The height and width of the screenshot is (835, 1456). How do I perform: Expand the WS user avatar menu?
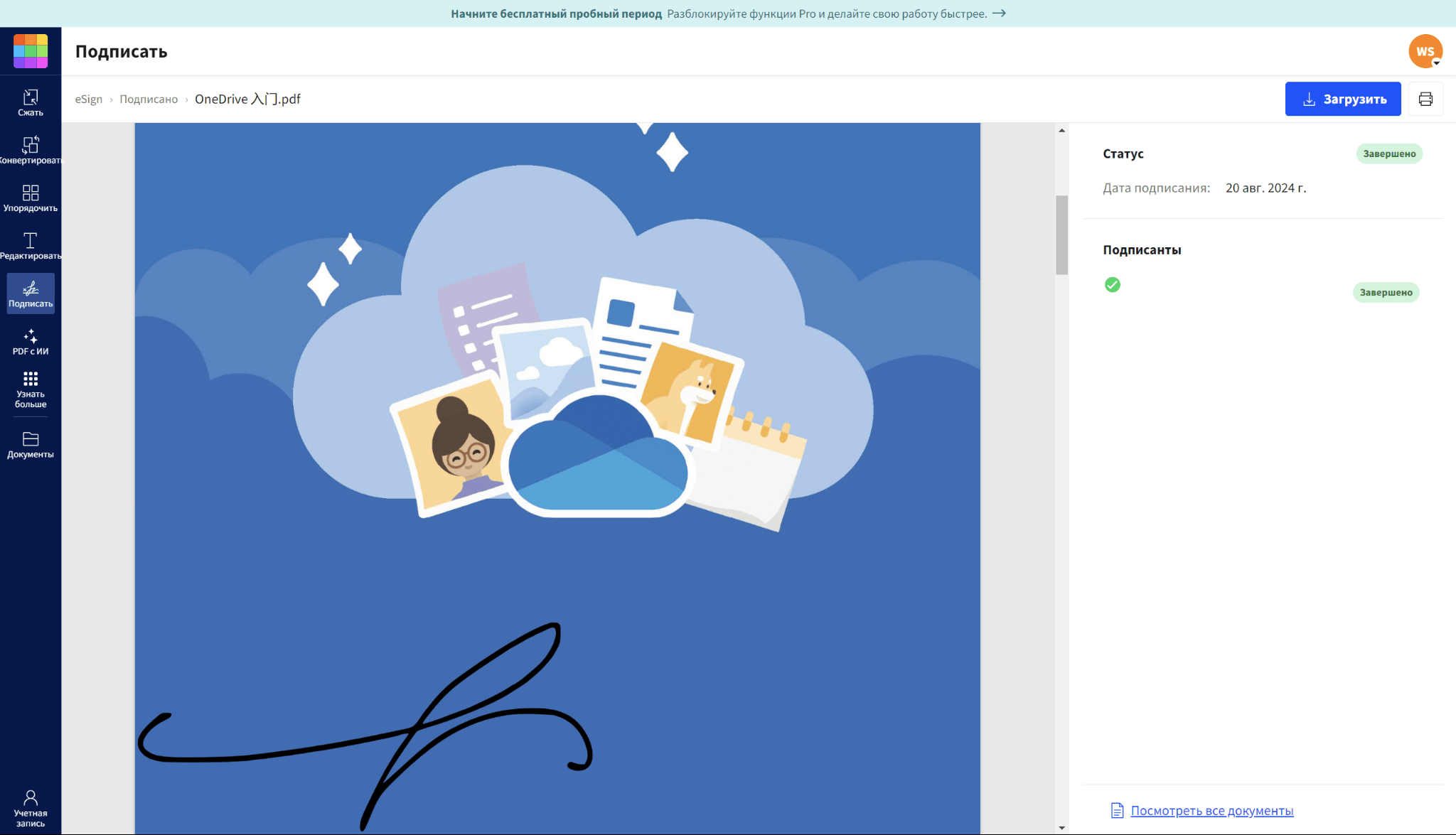point(1425,51)
